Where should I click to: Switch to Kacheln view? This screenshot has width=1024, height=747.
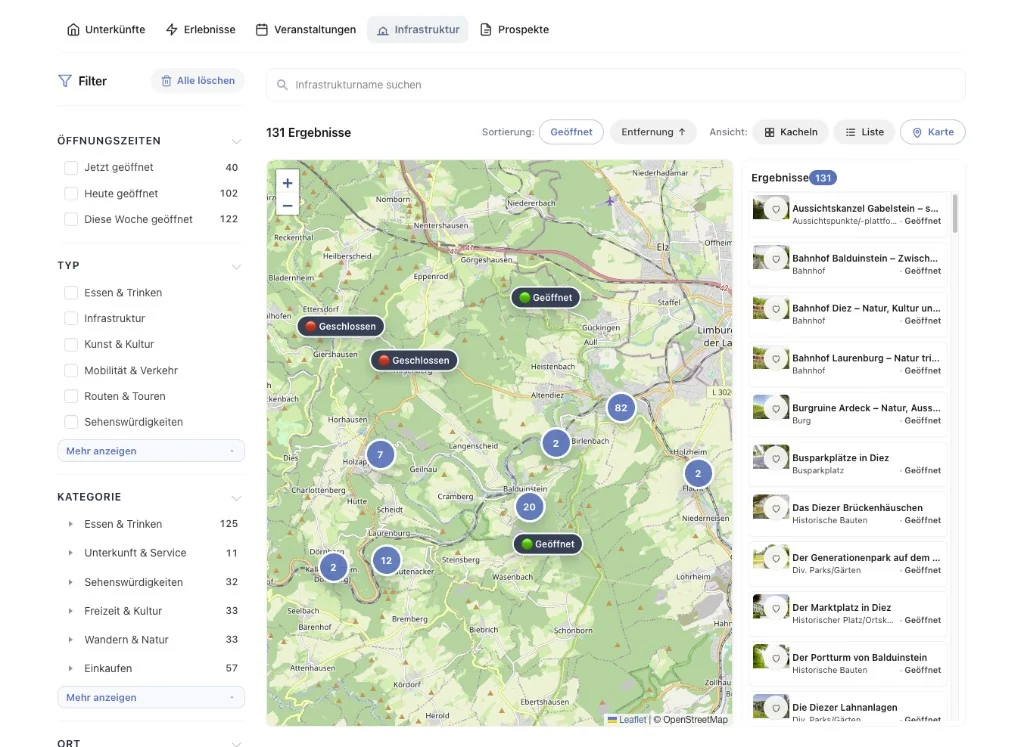coord(791,132)
